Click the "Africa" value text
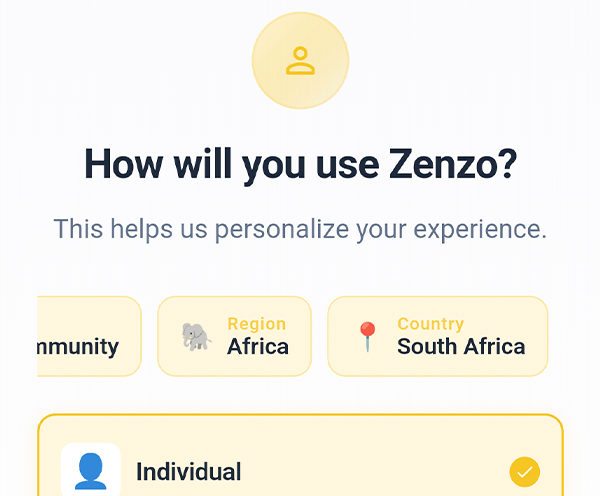 [x=258, y=347]
